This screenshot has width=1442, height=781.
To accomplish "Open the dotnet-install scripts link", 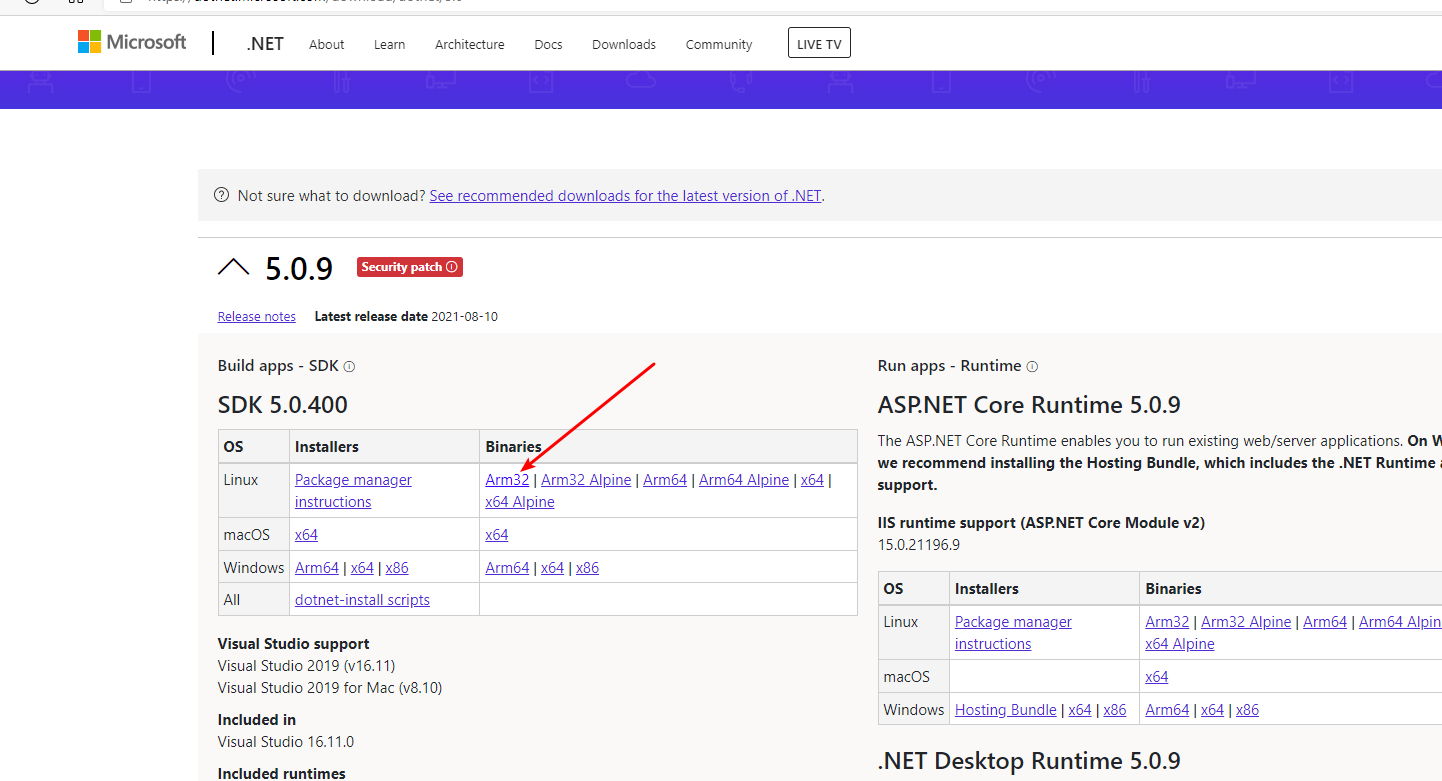I will 362,600.
